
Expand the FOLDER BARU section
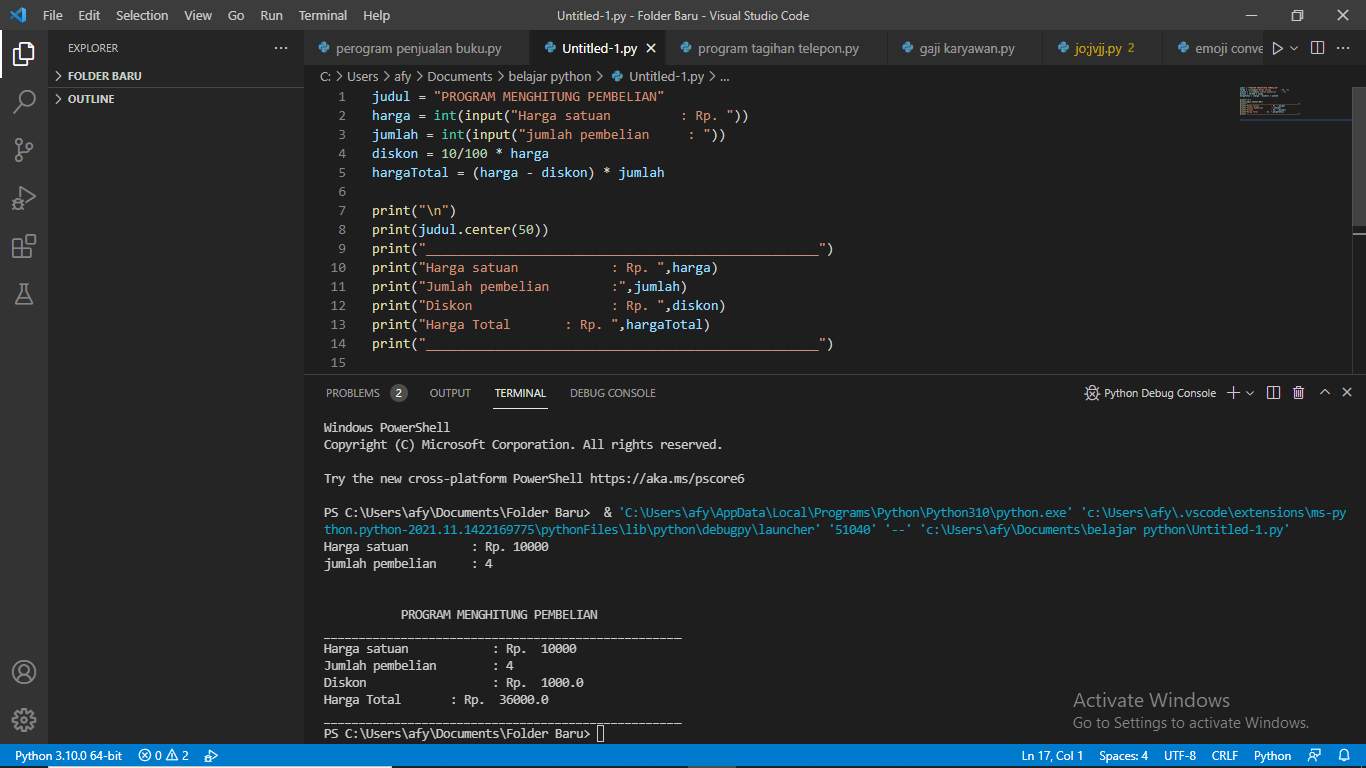click(x=104, y=76)
